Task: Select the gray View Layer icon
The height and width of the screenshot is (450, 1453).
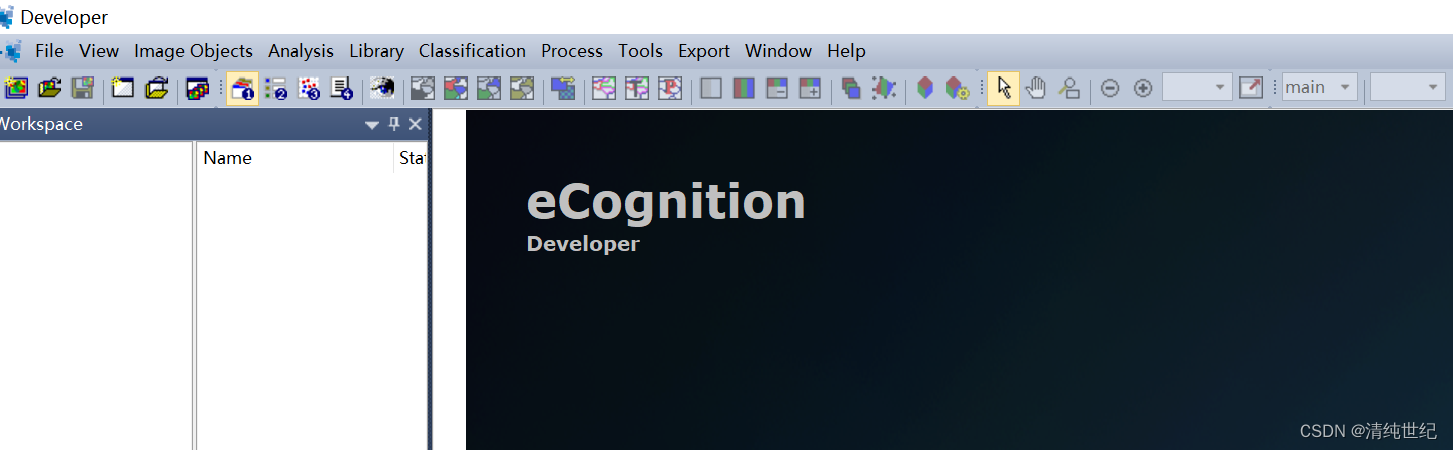Action: (423, 88)
